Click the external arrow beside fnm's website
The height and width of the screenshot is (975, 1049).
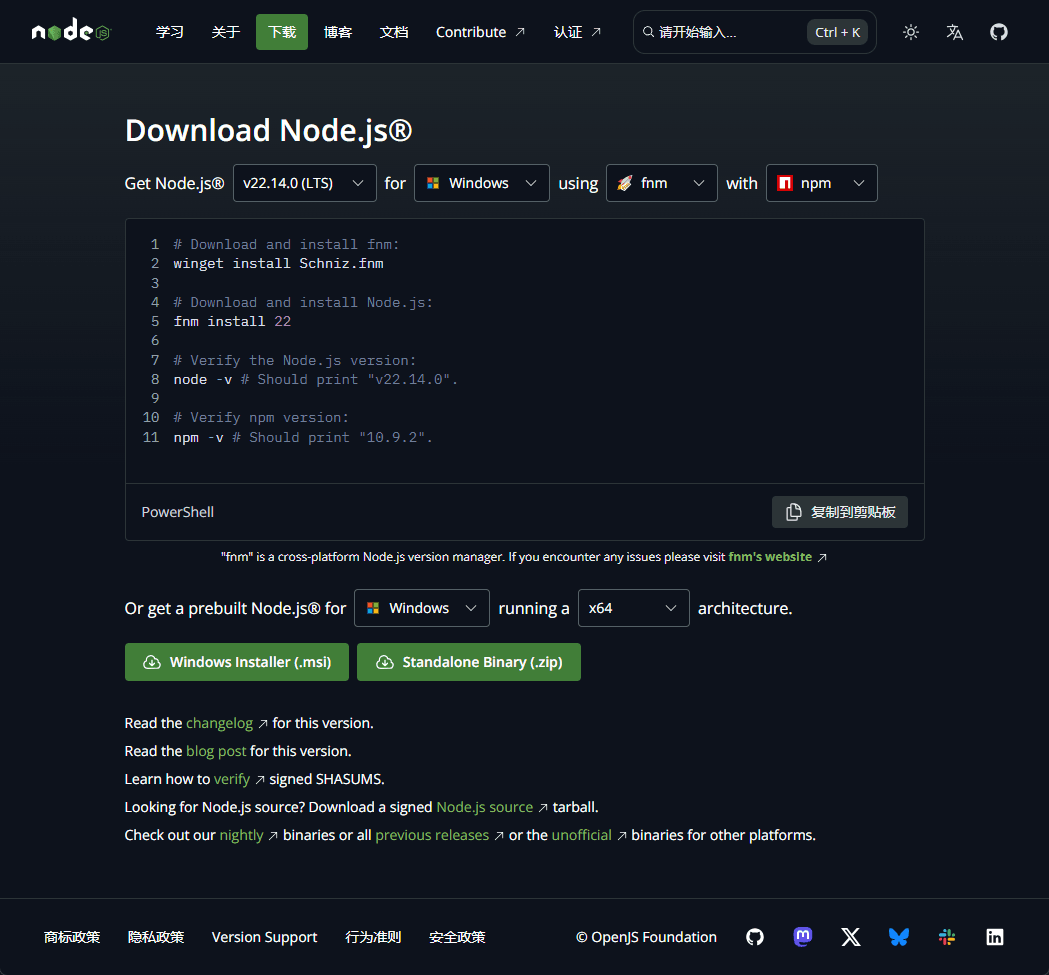coord(822,557)
